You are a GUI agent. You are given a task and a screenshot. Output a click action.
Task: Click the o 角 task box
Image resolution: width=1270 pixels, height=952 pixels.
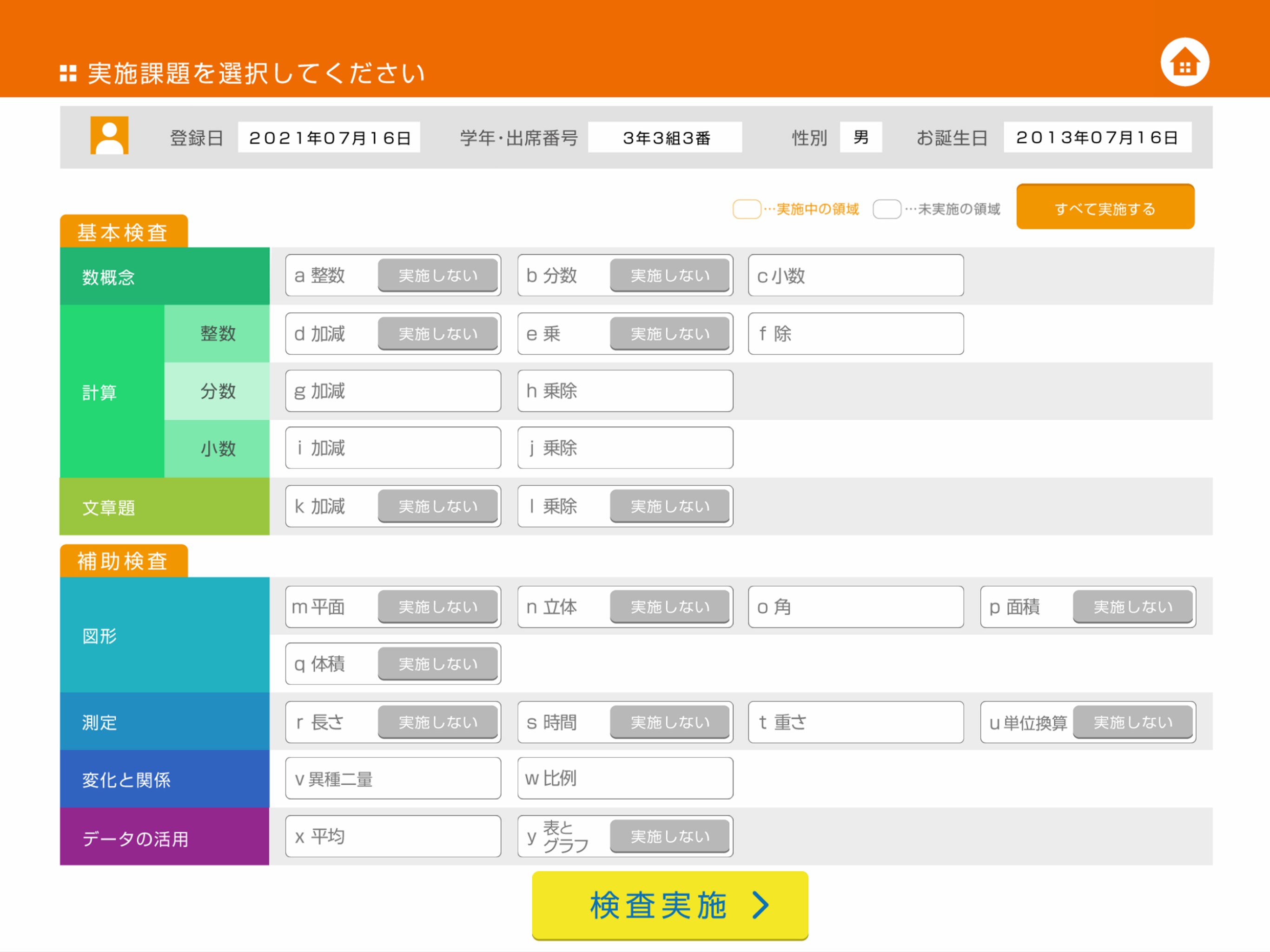tap(855, 607)
